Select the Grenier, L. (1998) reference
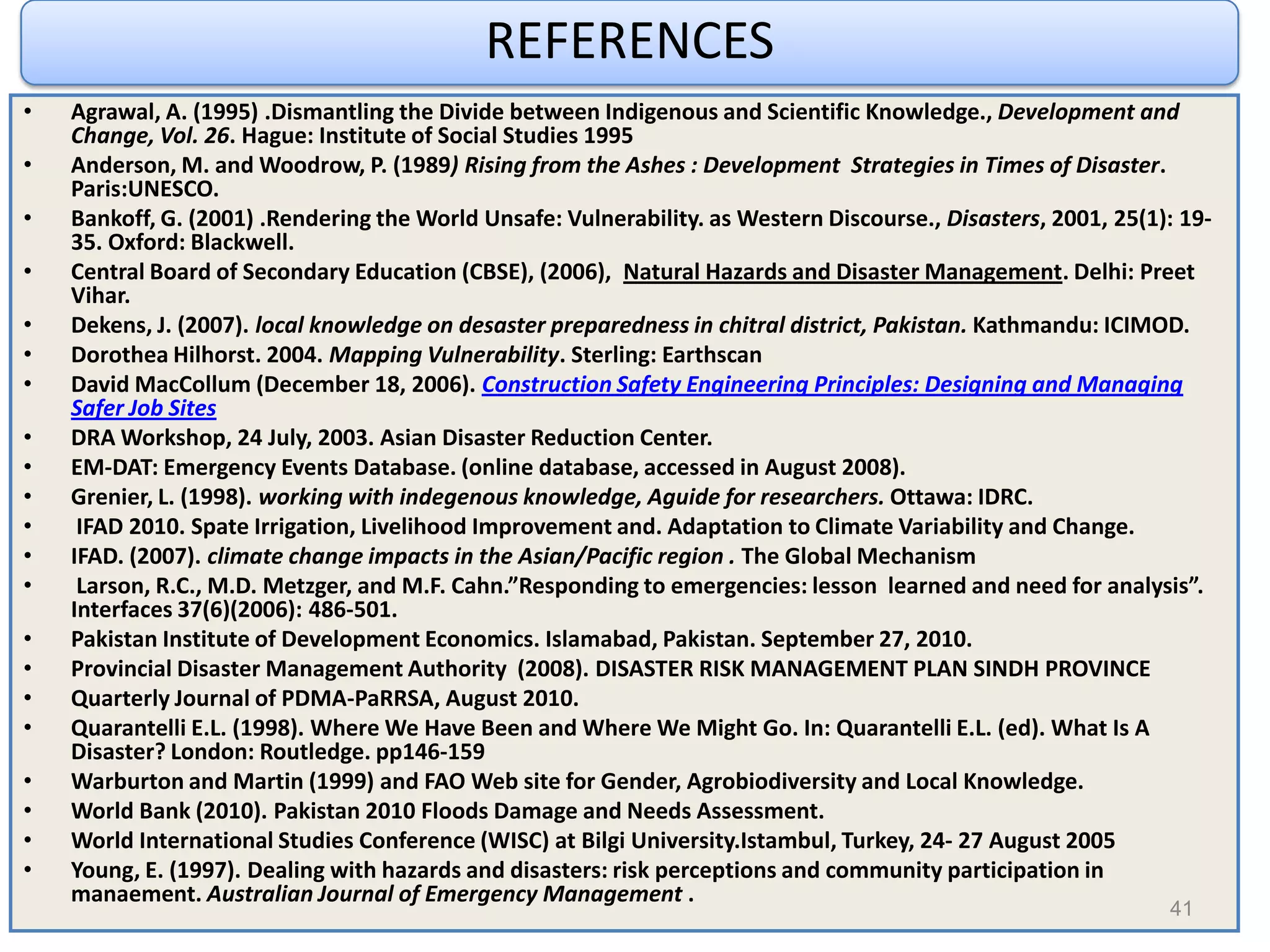 551,497
